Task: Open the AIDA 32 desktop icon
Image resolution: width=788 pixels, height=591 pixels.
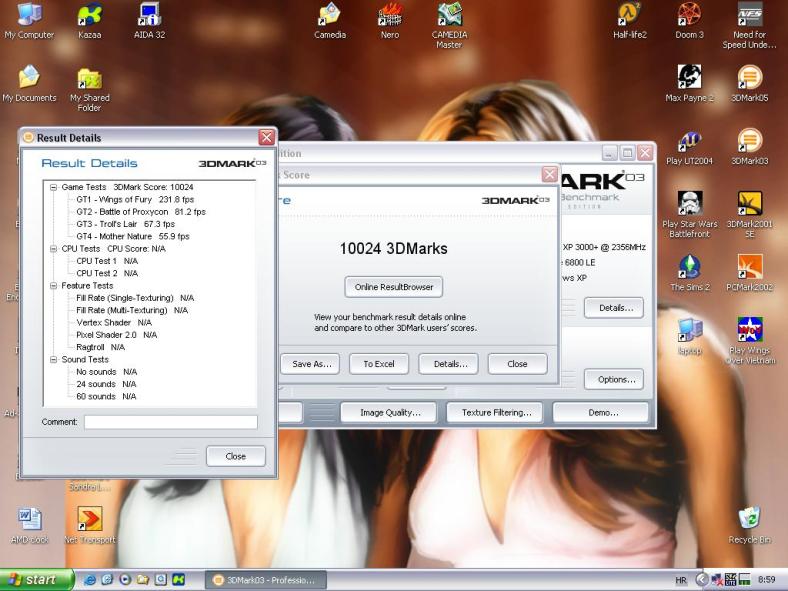Action: 149,15
